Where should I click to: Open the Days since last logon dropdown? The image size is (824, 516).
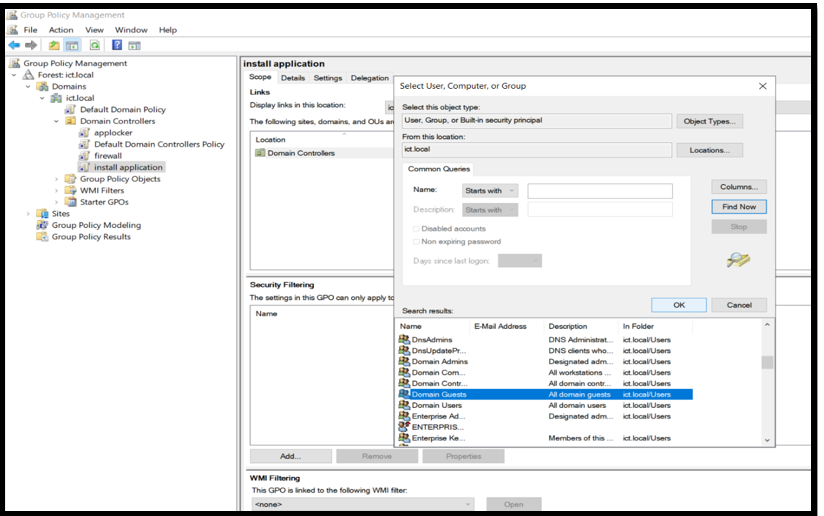520,261
